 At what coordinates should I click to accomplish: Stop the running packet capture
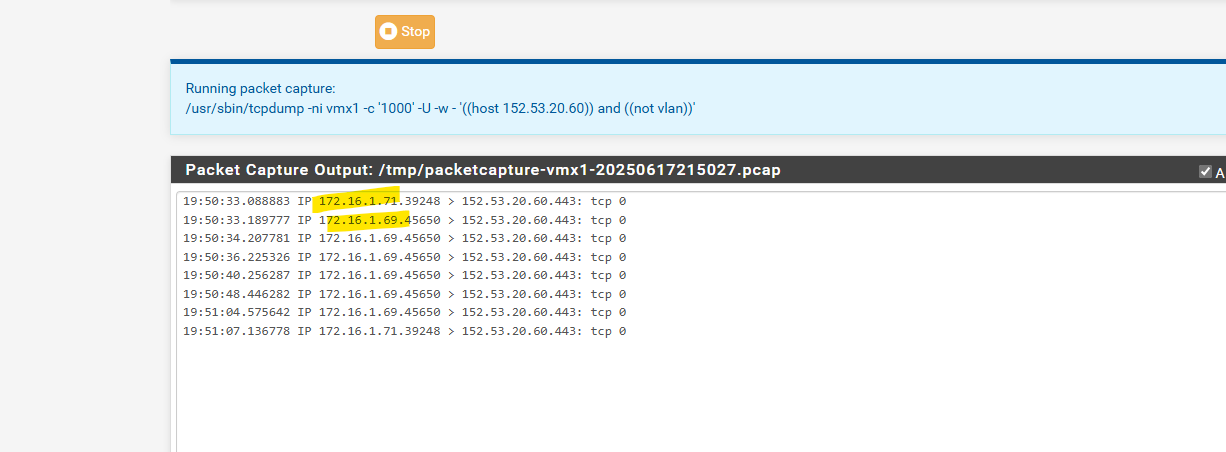[x=405, y=31]
